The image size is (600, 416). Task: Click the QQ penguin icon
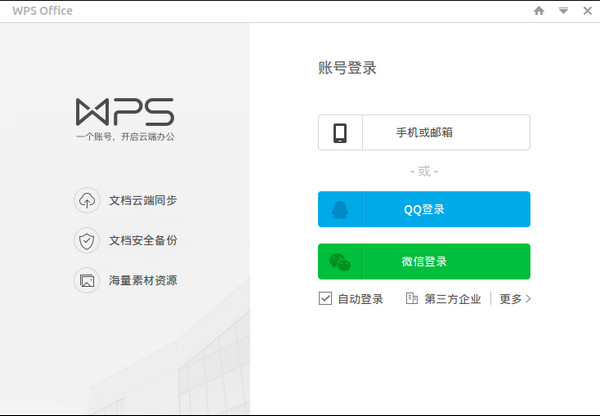(x=340, y=210)
